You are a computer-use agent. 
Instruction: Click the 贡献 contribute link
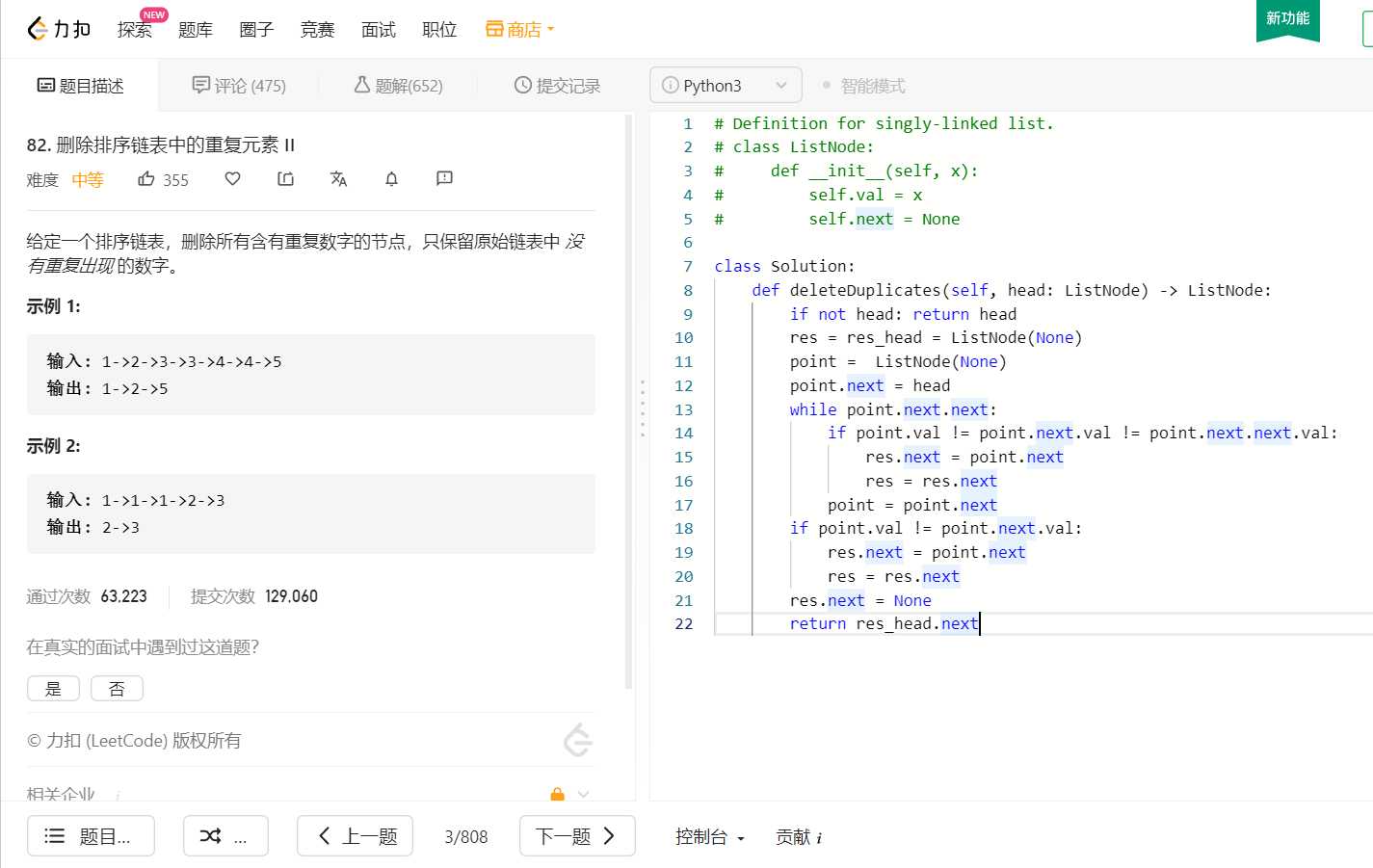pos(793,836)
